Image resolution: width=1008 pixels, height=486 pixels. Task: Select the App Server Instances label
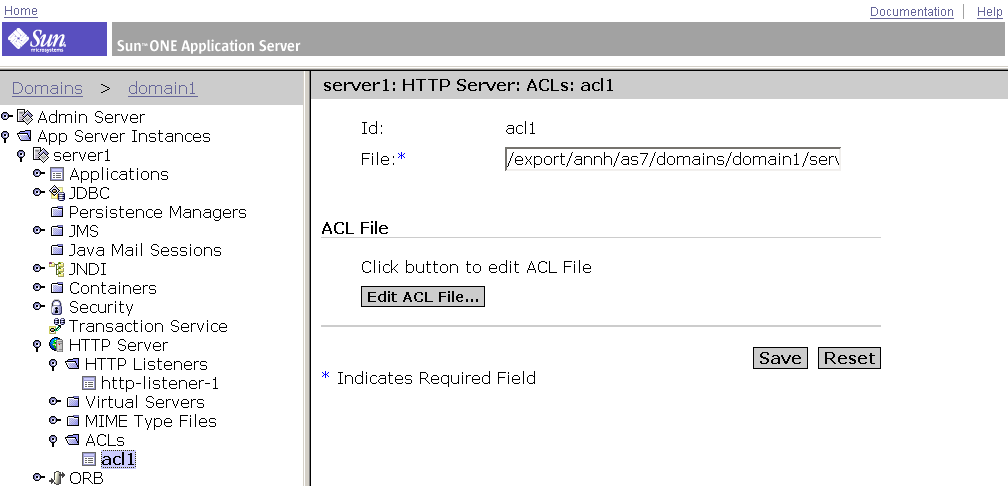(x=124, y=136)
